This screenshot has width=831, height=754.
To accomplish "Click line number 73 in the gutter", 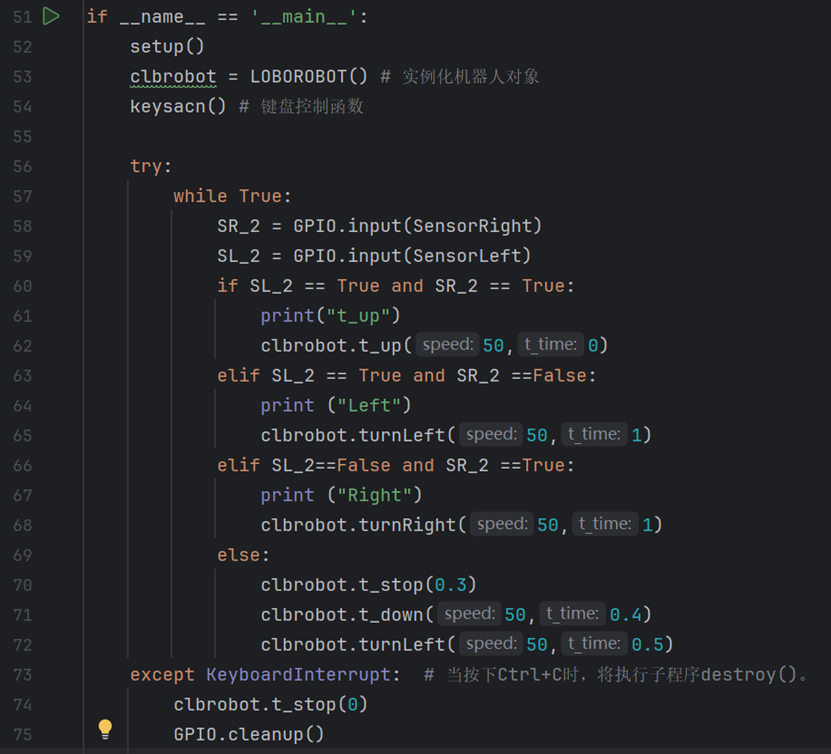I will 22,675.
